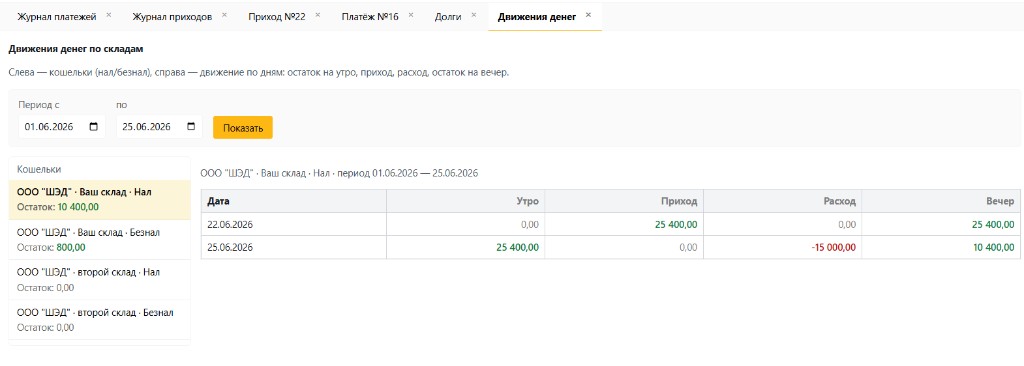Click Расход value 0,00 on 22.06.2026
1024x366 pixels.
pos(846,224)
